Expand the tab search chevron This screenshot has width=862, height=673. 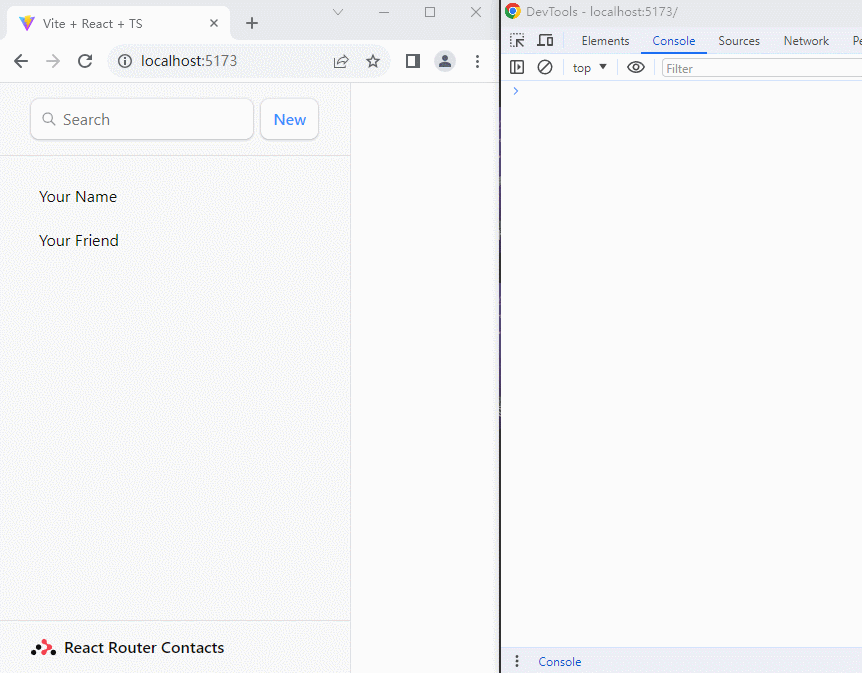click(338, 12)
